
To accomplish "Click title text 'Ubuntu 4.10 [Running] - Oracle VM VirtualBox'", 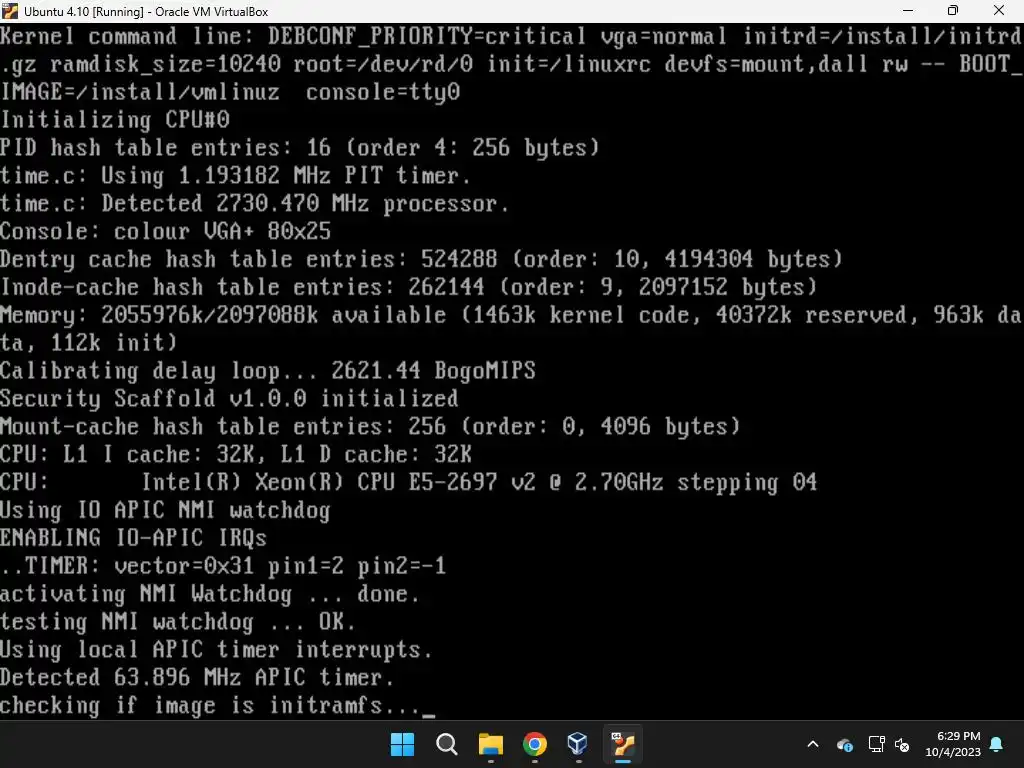I will click(146, 12).
